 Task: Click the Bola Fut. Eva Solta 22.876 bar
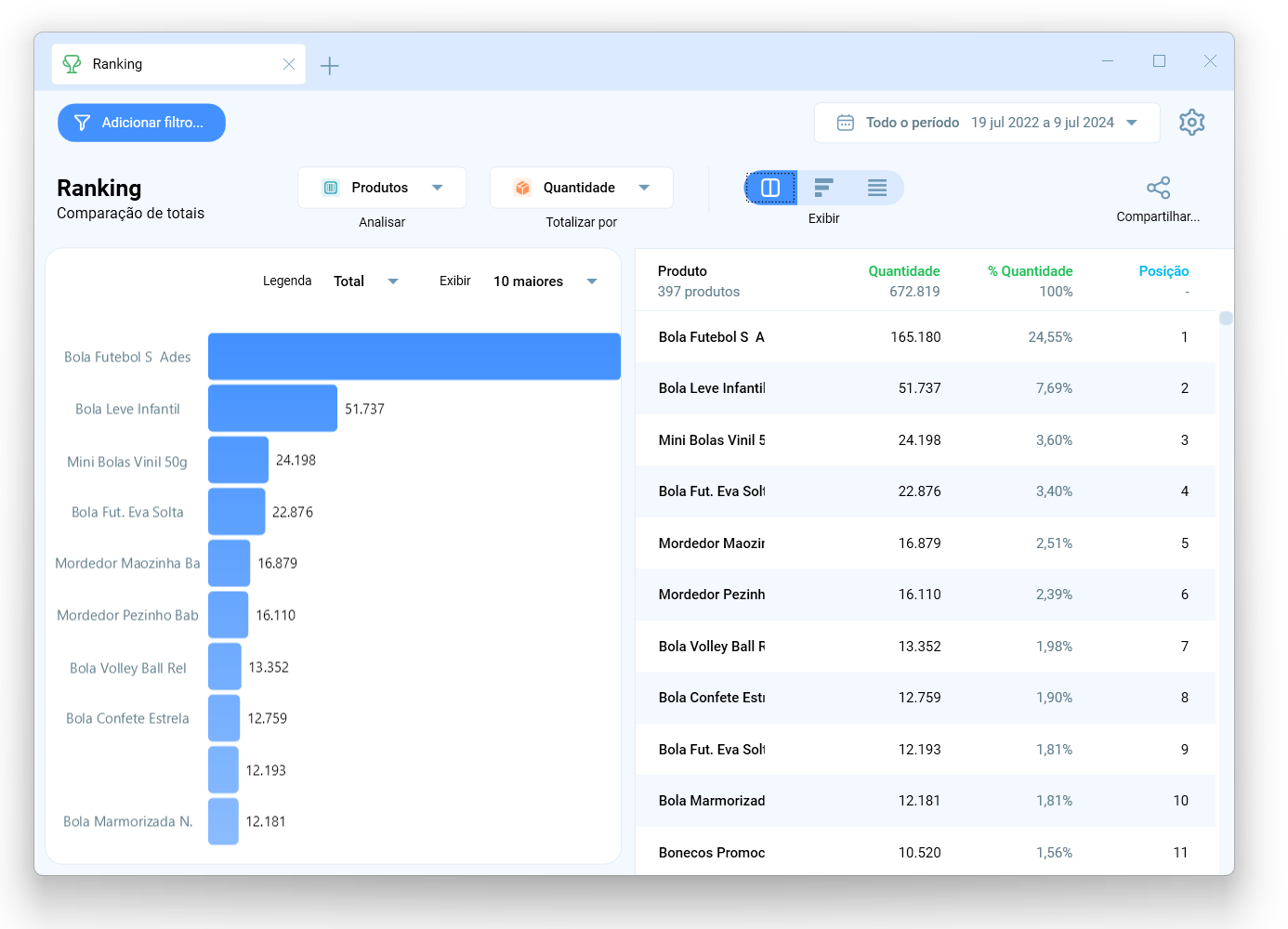pyautogui.click(x=237, y=512)
